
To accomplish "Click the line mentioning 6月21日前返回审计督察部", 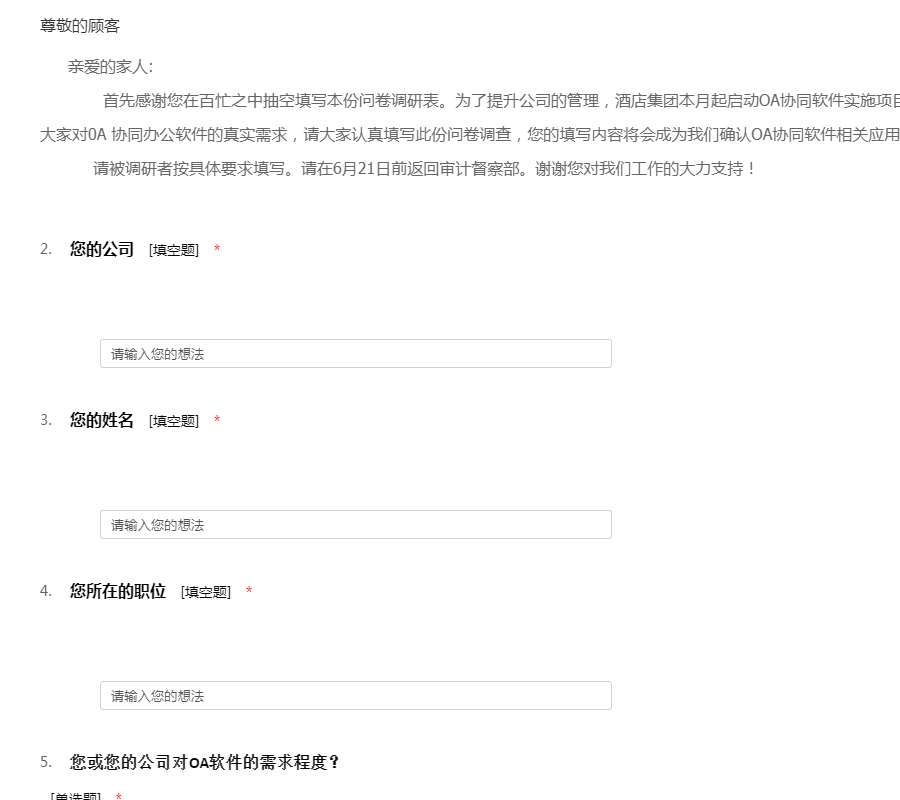I will [424, 169].
